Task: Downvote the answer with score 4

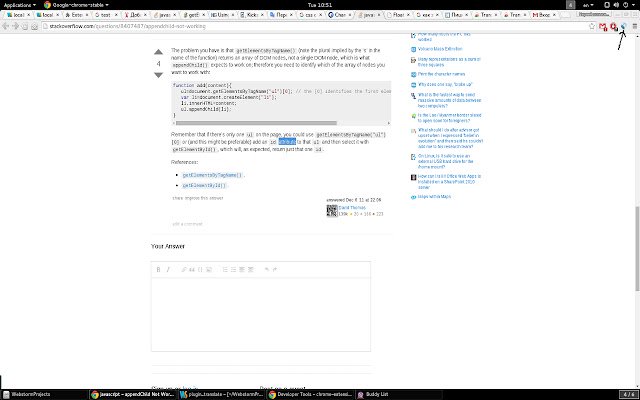Action: [158, 75]
